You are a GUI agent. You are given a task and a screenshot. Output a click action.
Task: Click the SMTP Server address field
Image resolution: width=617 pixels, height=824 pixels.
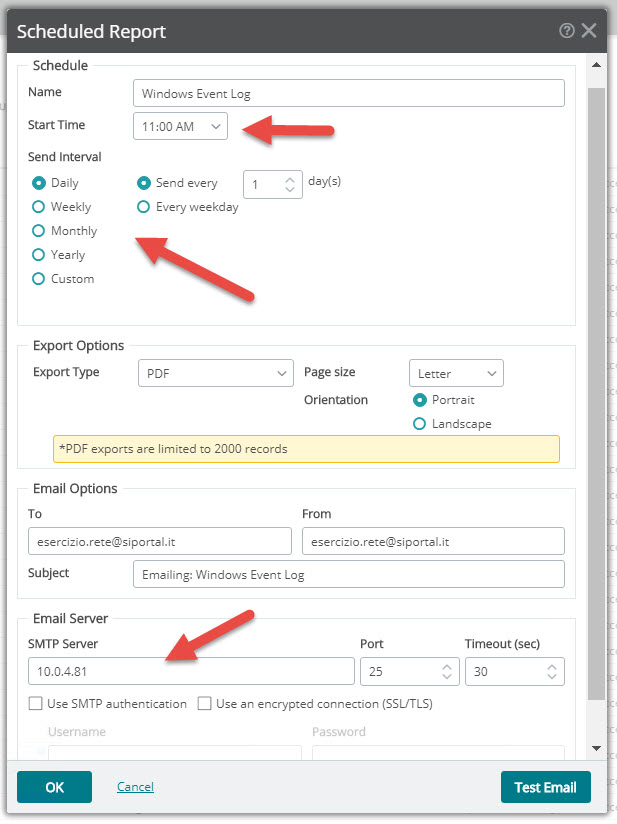(191, 672)
